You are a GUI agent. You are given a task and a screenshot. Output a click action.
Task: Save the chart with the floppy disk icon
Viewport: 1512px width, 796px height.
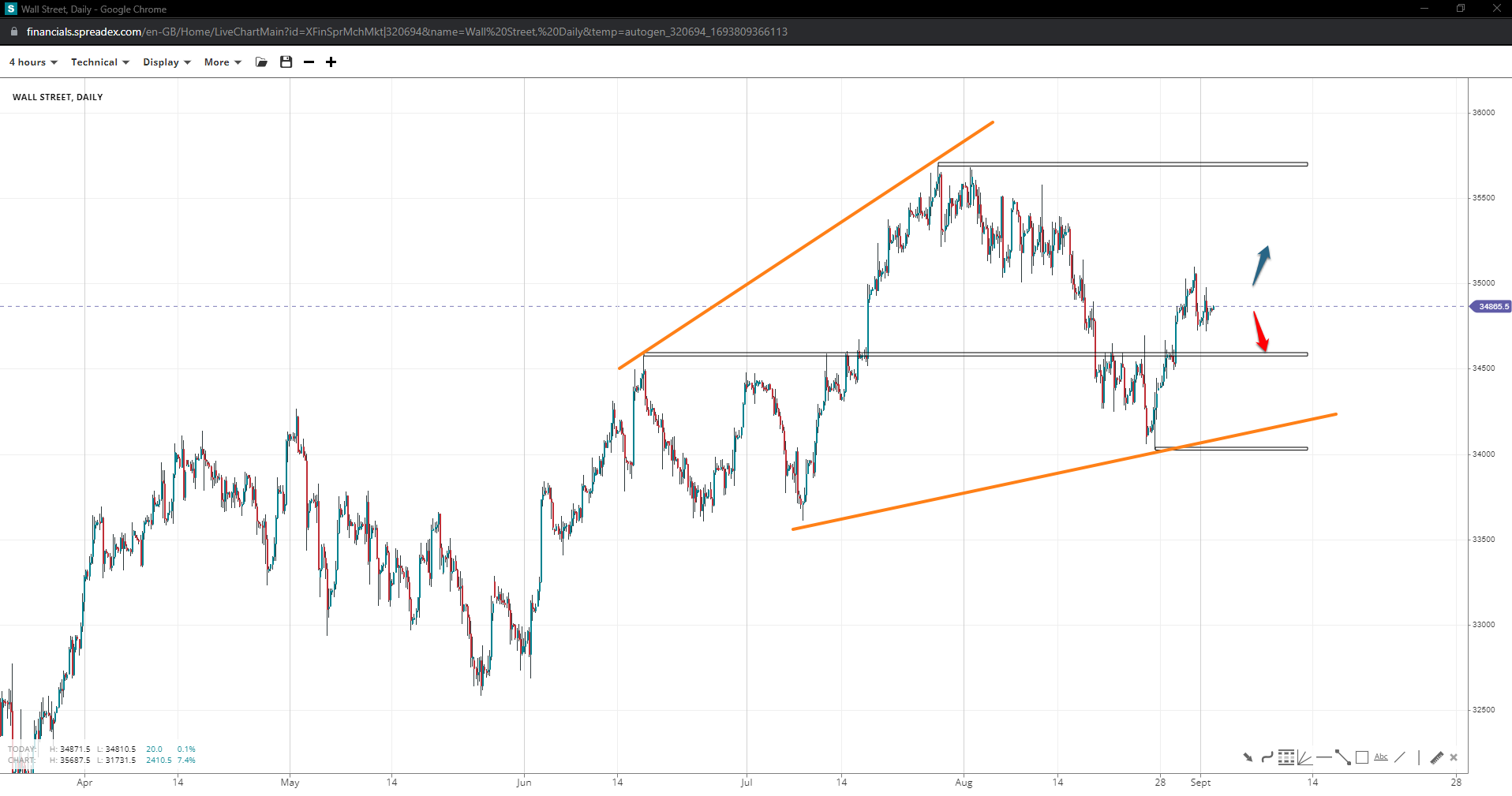pyautogui.click(x=286, y=62)
